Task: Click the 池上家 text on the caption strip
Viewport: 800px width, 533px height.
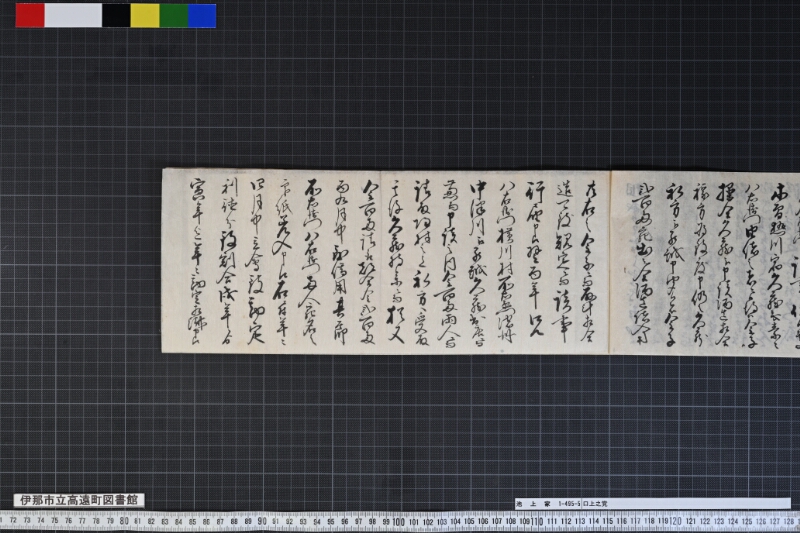Action: [533, 503]
